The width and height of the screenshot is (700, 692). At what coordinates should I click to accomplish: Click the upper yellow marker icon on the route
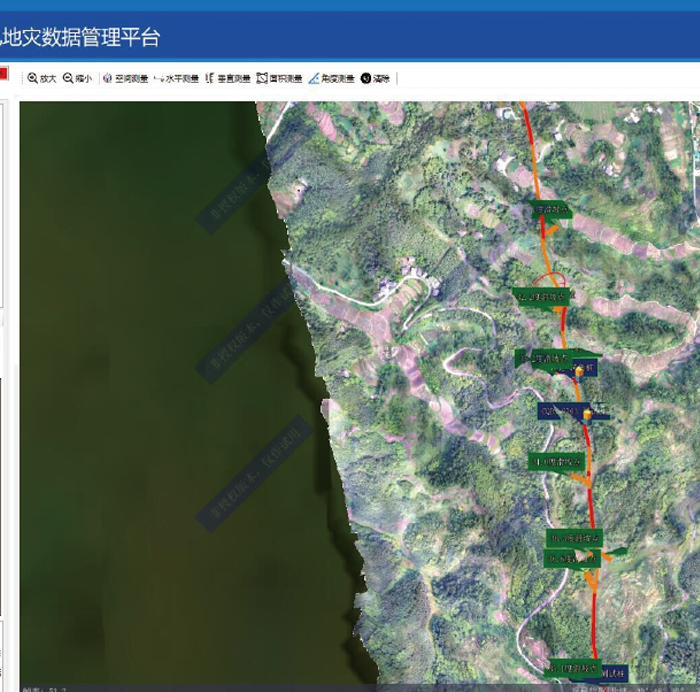(x=579, y=371)
